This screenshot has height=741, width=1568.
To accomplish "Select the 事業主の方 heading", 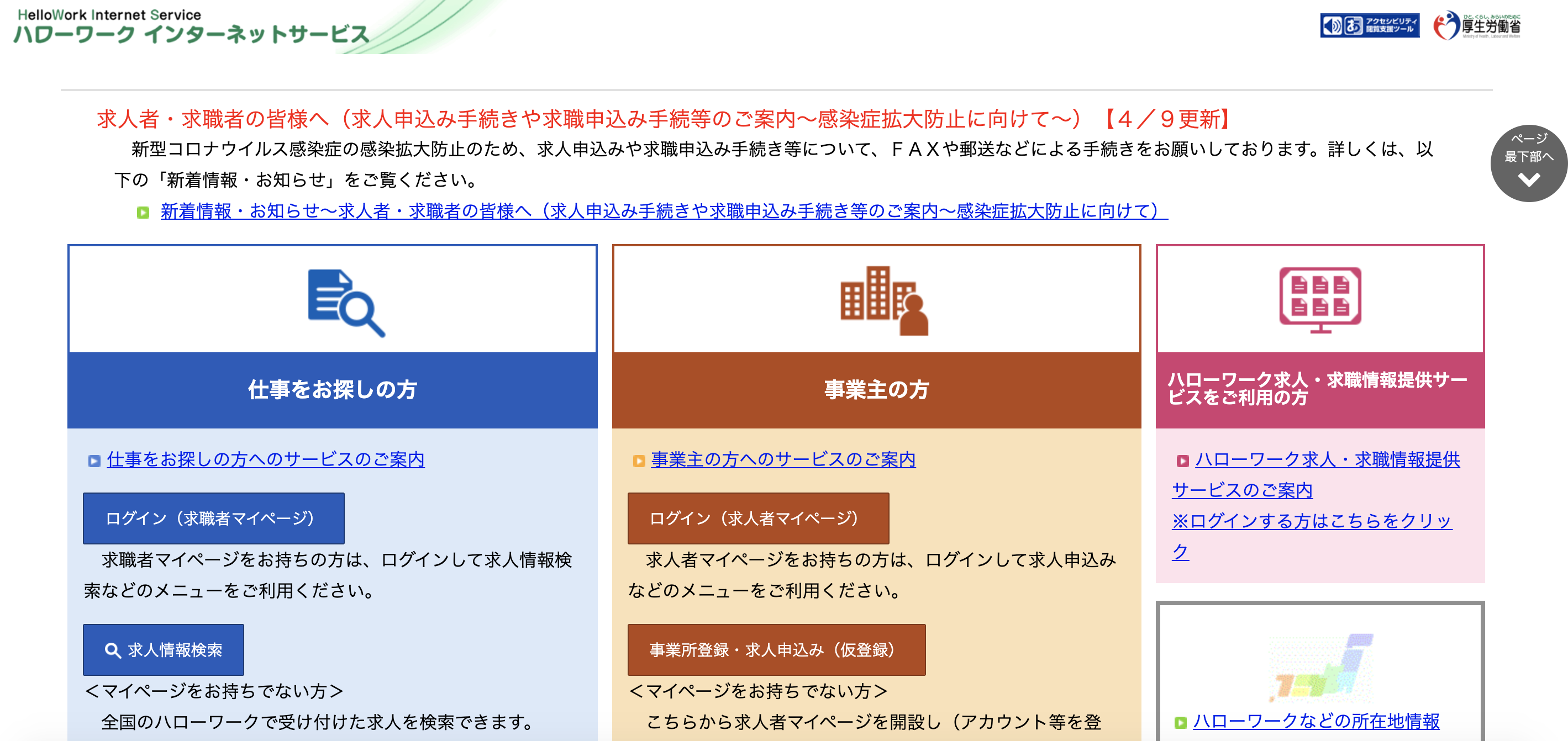I will (x=876, y=389).
